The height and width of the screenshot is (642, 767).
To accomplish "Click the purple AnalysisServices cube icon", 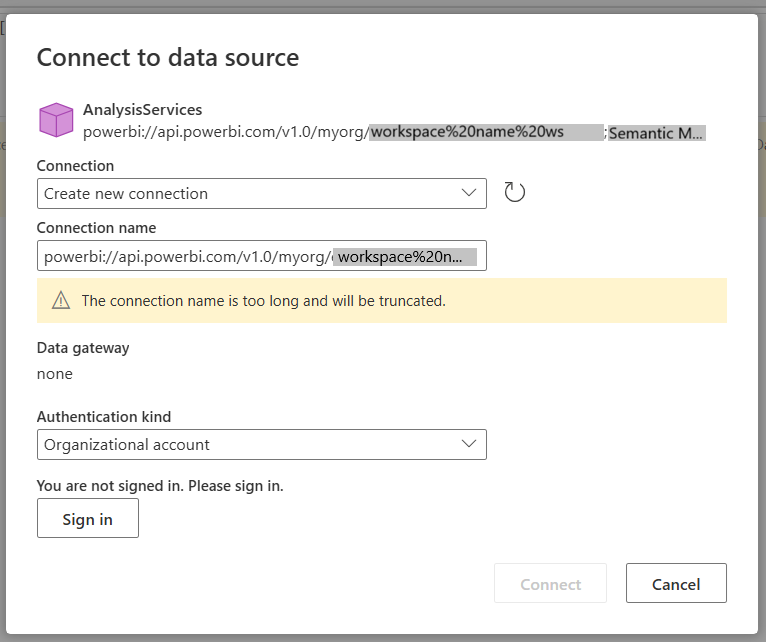I will point(56,120).
